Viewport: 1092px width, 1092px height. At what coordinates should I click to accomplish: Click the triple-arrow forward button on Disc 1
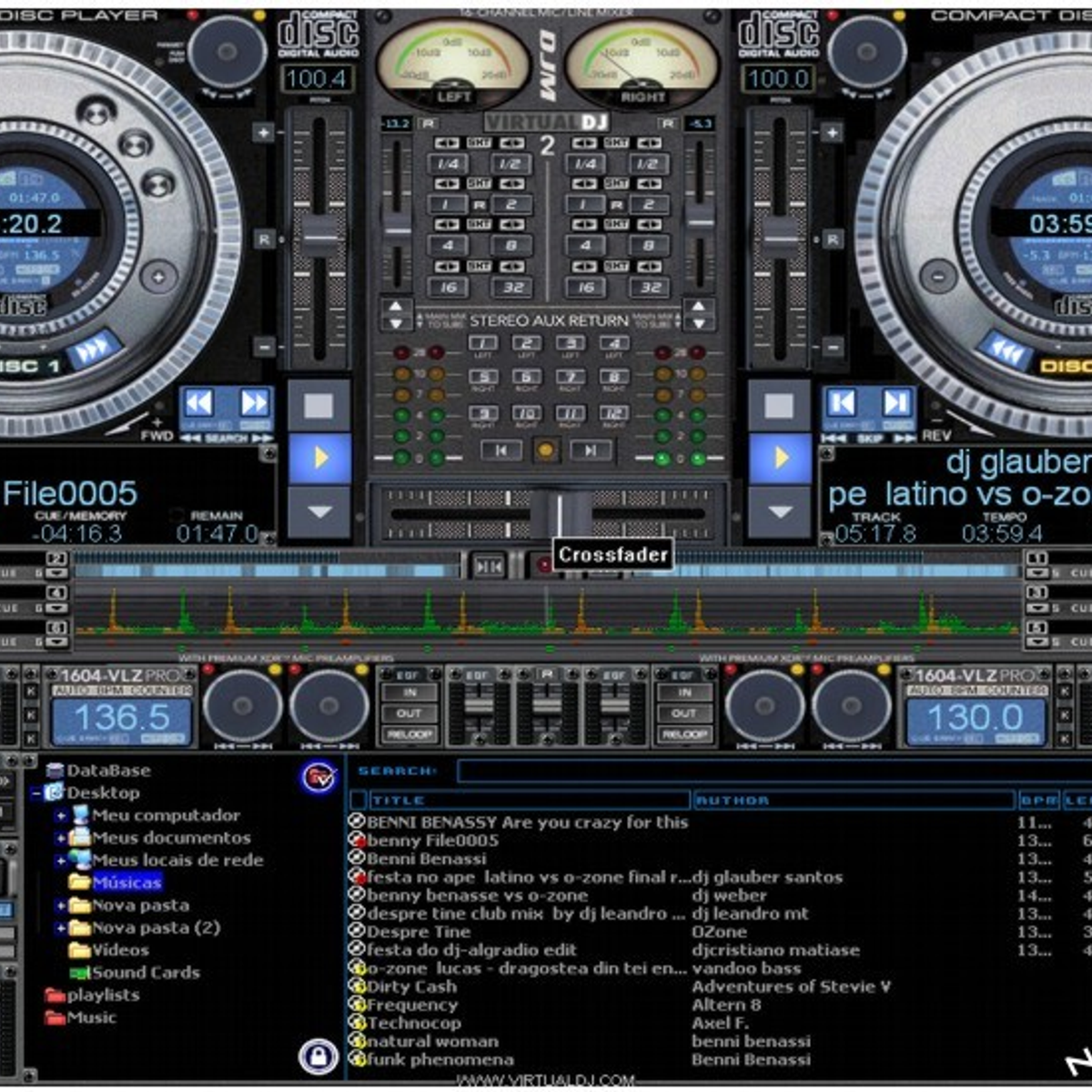click(95, 349)
